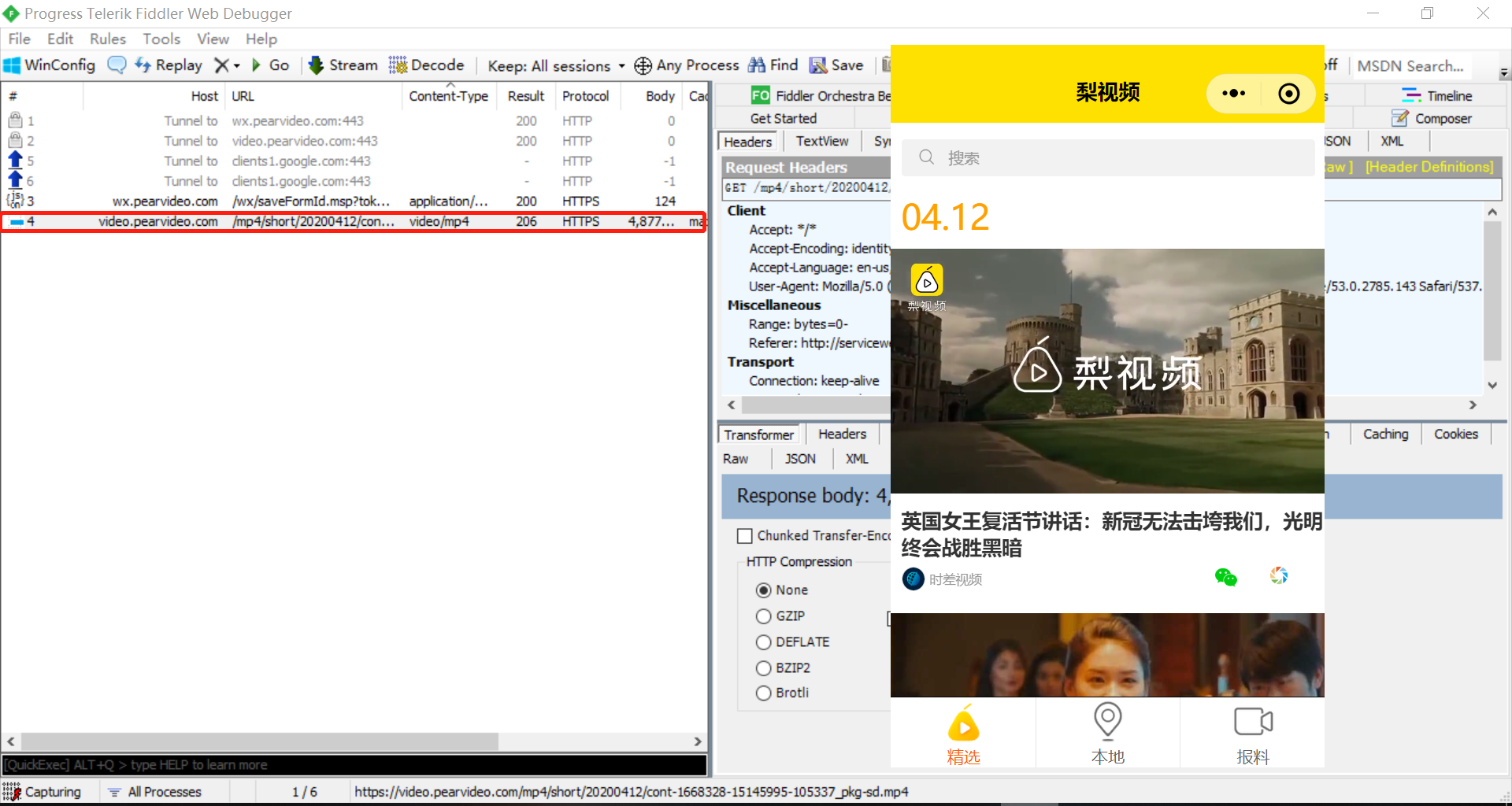The image size is (1512, 806).
Task: Open the View menu
Action: pos(213,39)
